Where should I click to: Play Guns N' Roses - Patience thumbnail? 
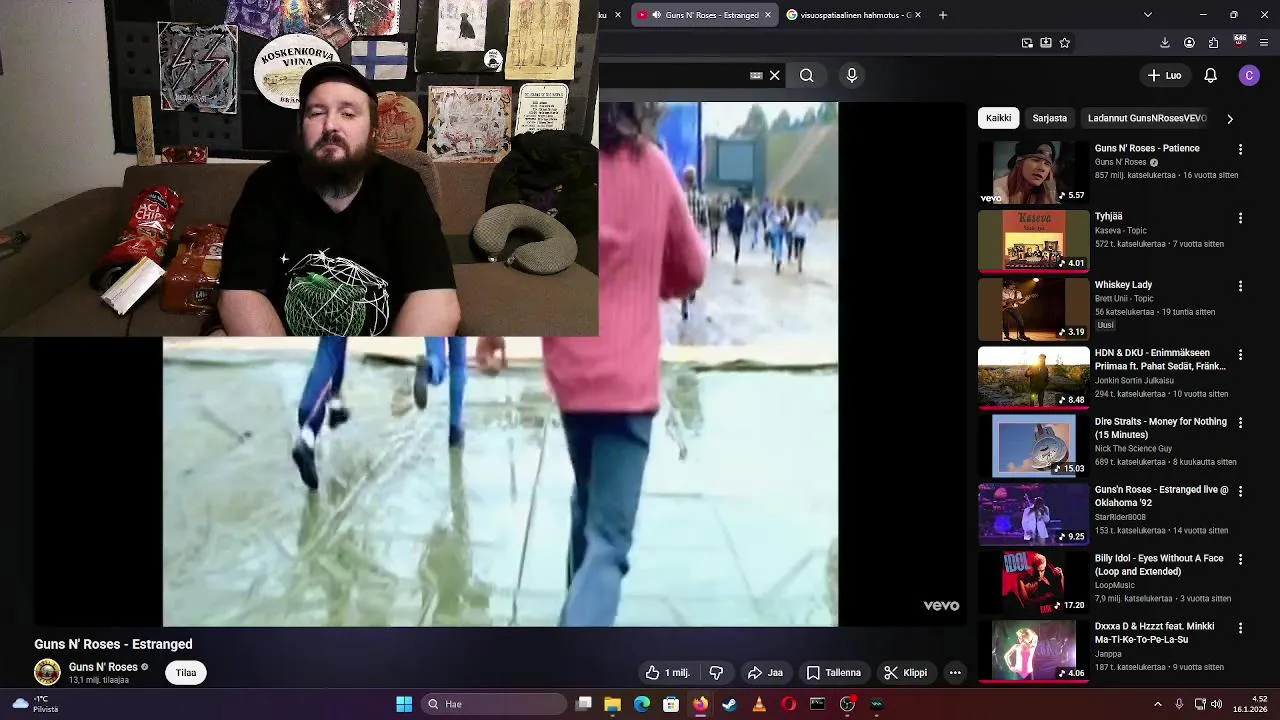pos(1033,172)
